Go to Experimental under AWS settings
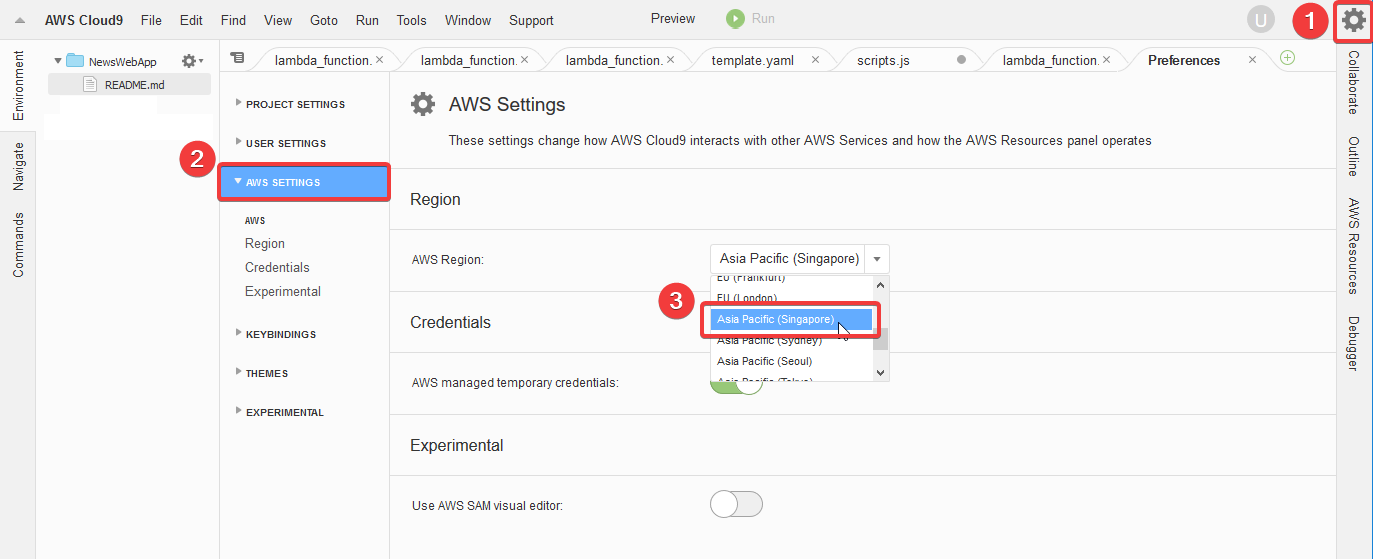This screenshot has width=1373, height=559. [x=283, y=291]
